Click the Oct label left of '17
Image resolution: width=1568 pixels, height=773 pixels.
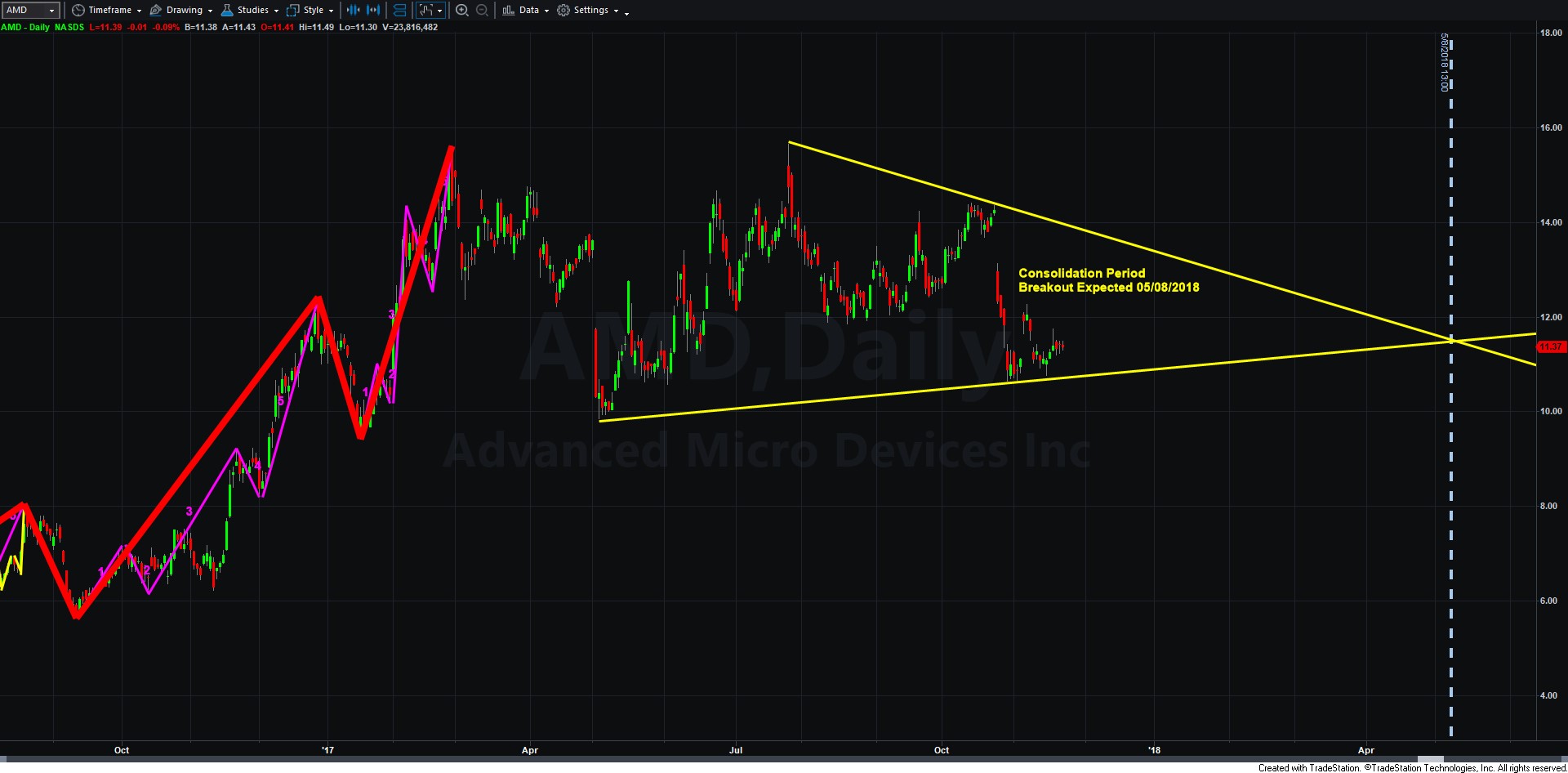point(122,750)
